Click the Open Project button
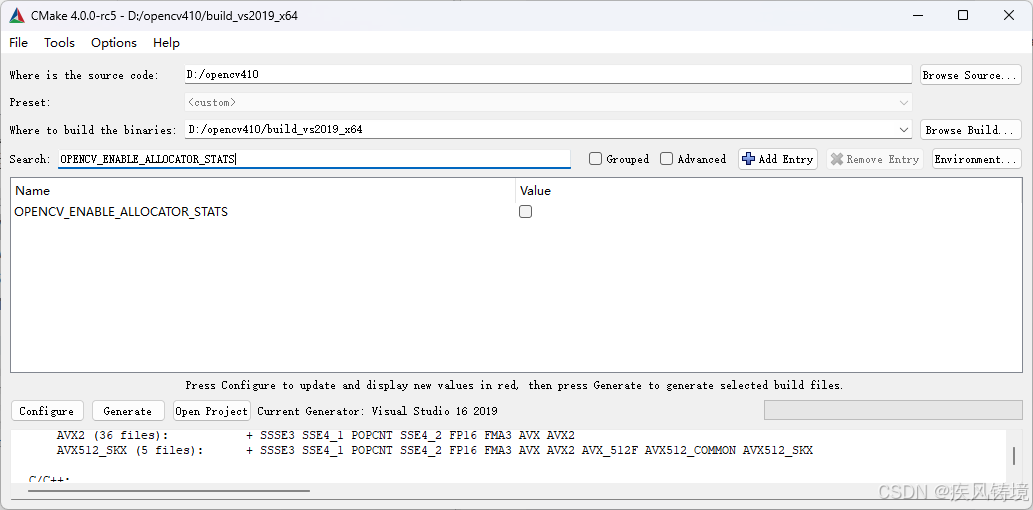Image resolution: width=1033 pixels, height=510 pixels. pos(211,411)
